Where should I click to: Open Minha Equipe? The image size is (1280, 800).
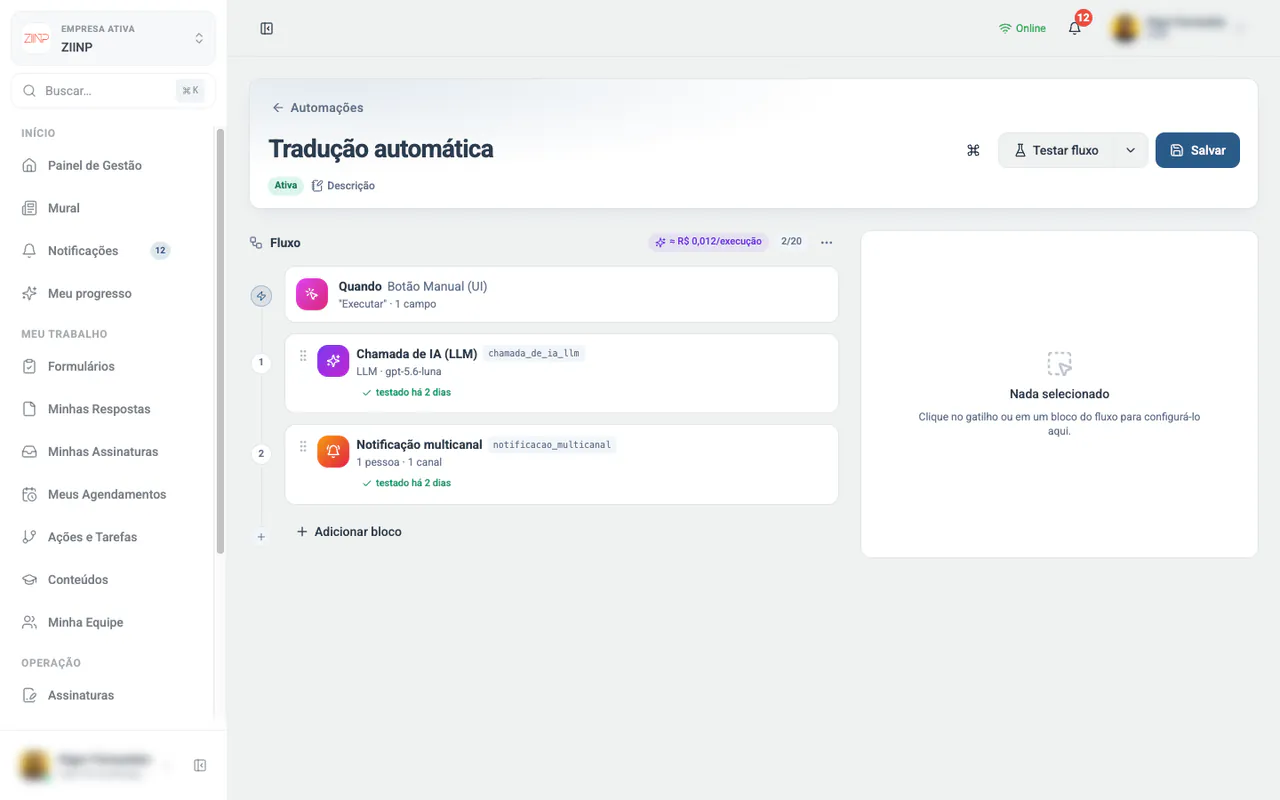pos(113,622)
